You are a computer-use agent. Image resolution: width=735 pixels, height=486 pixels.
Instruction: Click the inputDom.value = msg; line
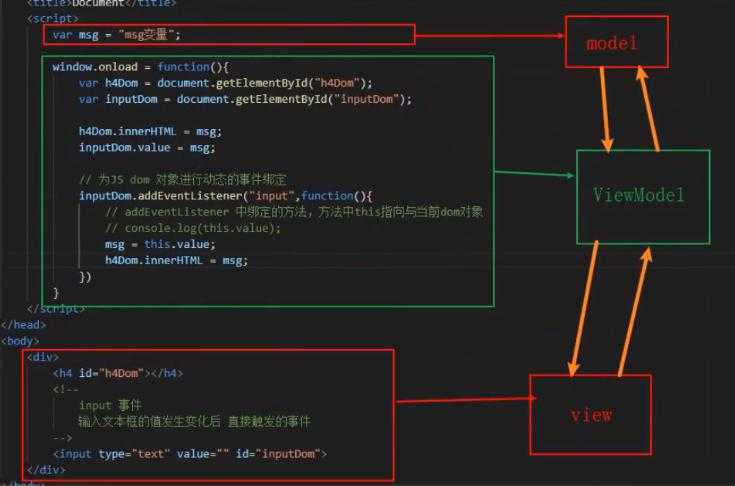pyautogui.click(x=147, y=148)
